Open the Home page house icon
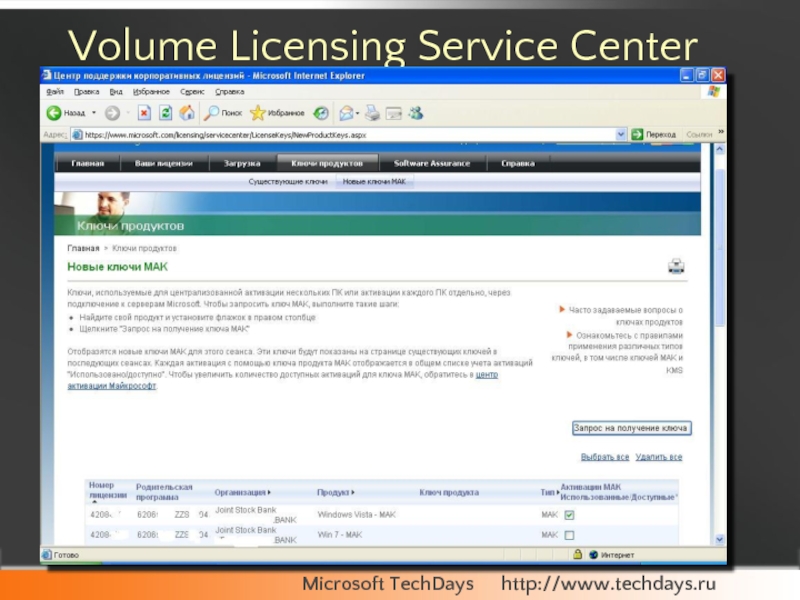The height and width of the screenshot is (600, 800). coord(187,113)
